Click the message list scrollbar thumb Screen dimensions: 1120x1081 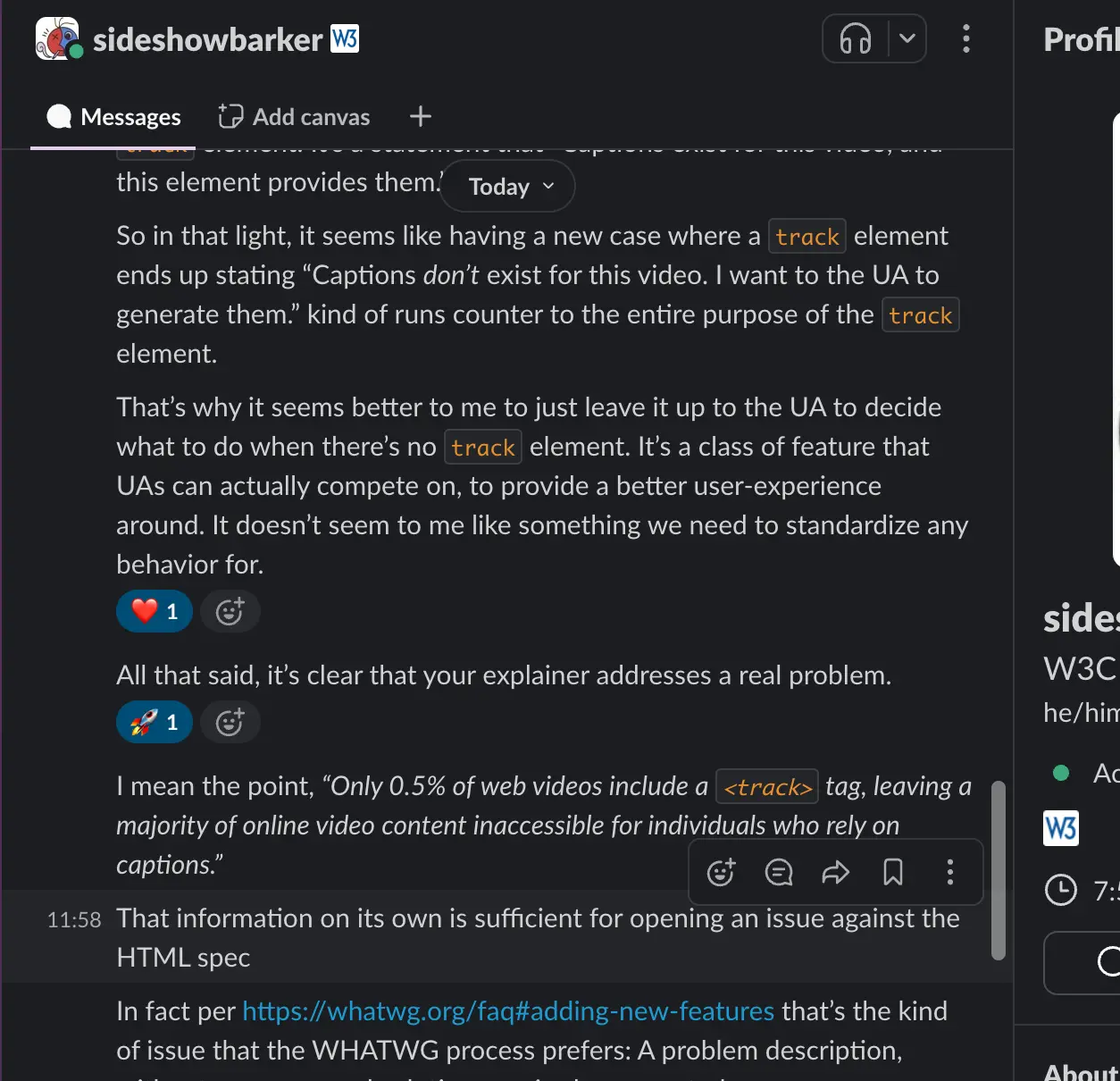click(999, 871)
